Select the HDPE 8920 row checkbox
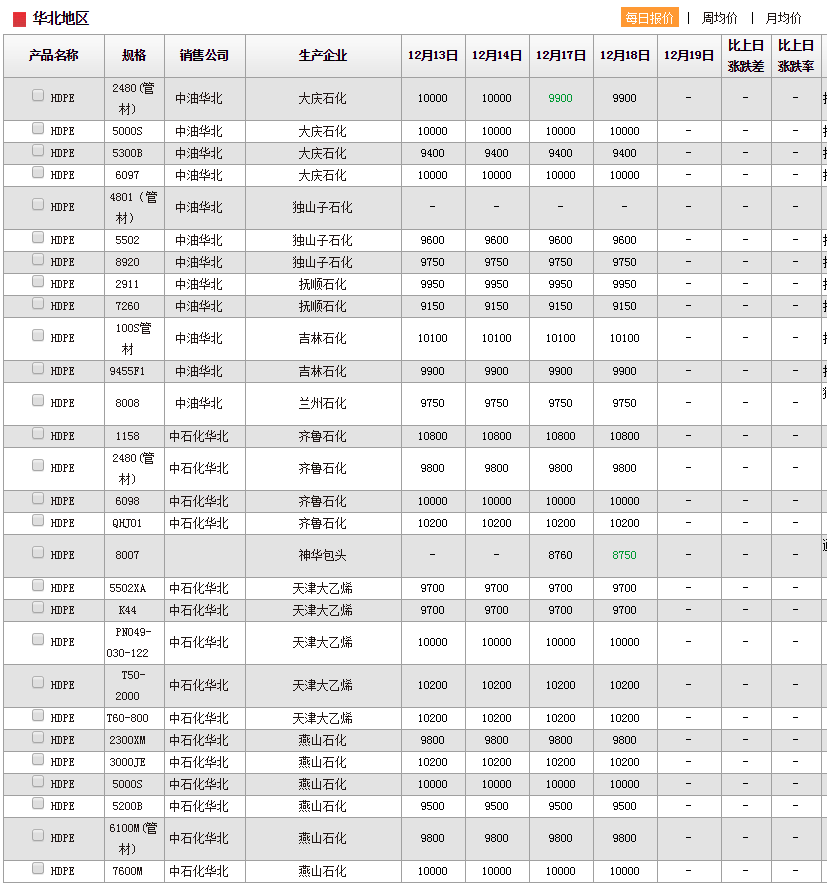Screen dimensions: 827x886 [x=38, y=260]
